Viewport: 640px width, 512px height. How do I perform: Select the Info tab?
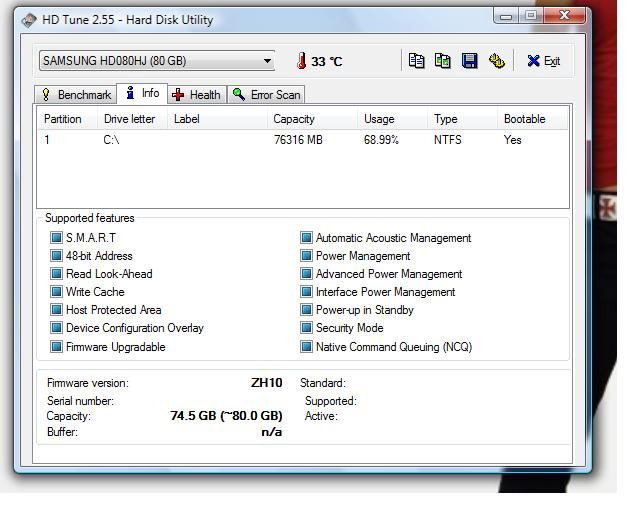click(142, 93)
